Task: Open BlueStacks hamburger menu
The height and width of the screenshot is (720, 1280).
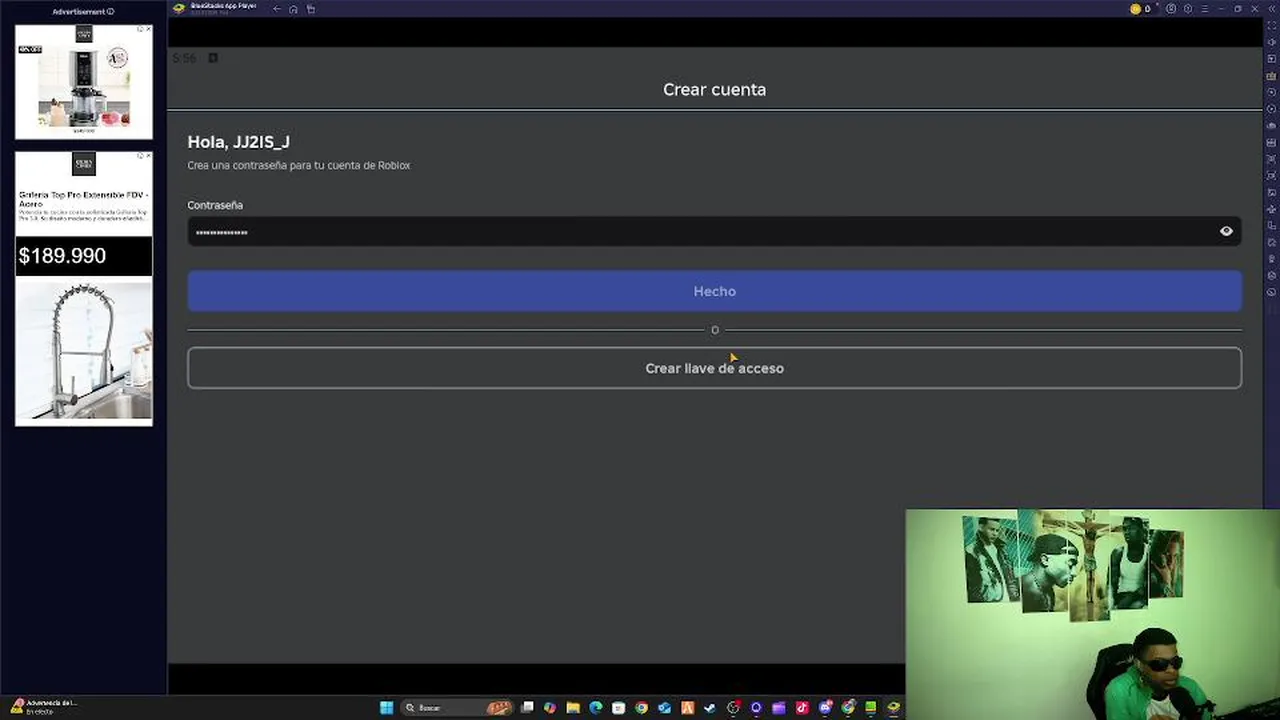Action: click(1205, 9)
